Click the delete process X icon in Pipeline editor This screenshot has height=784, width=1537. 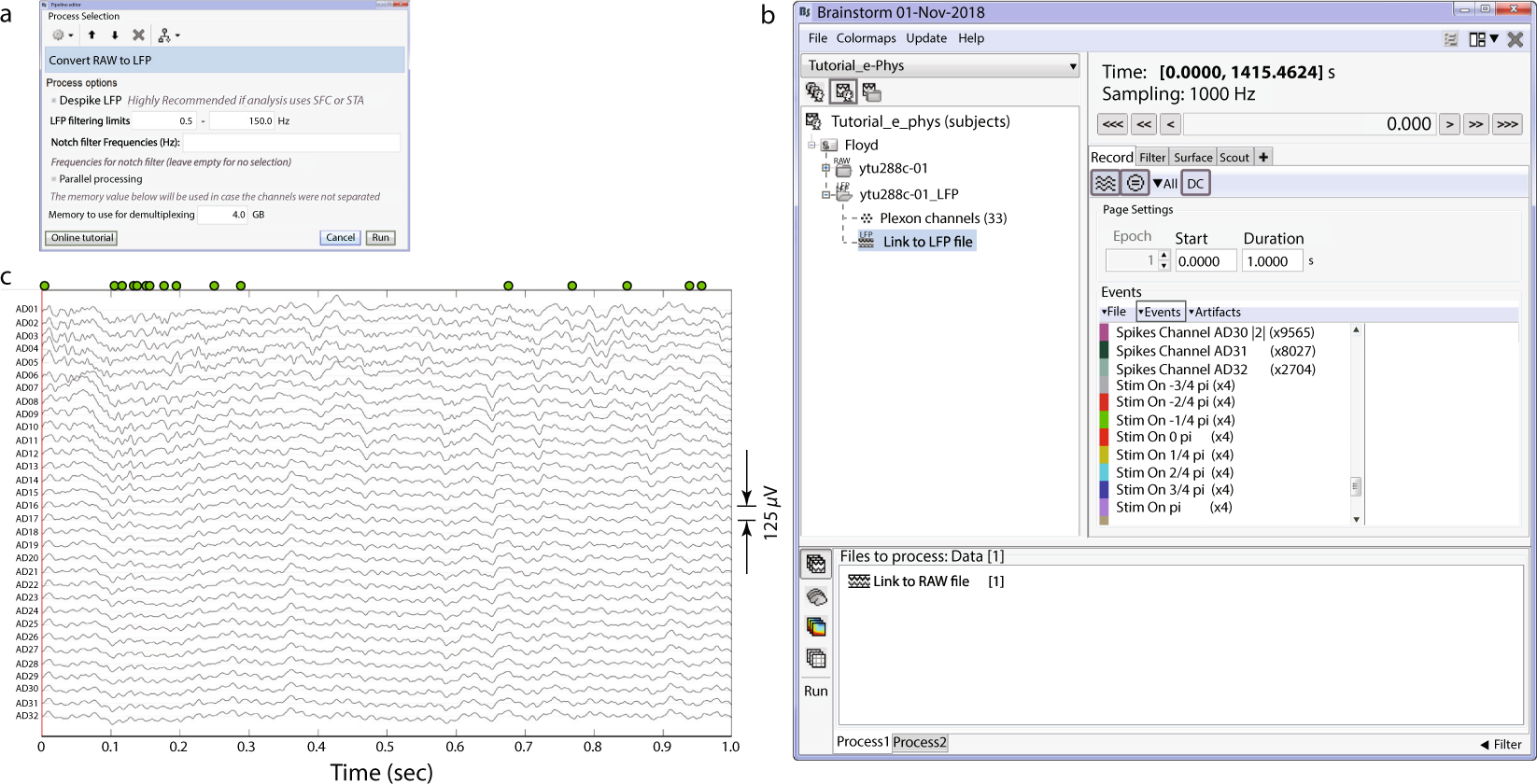point(138,35)
